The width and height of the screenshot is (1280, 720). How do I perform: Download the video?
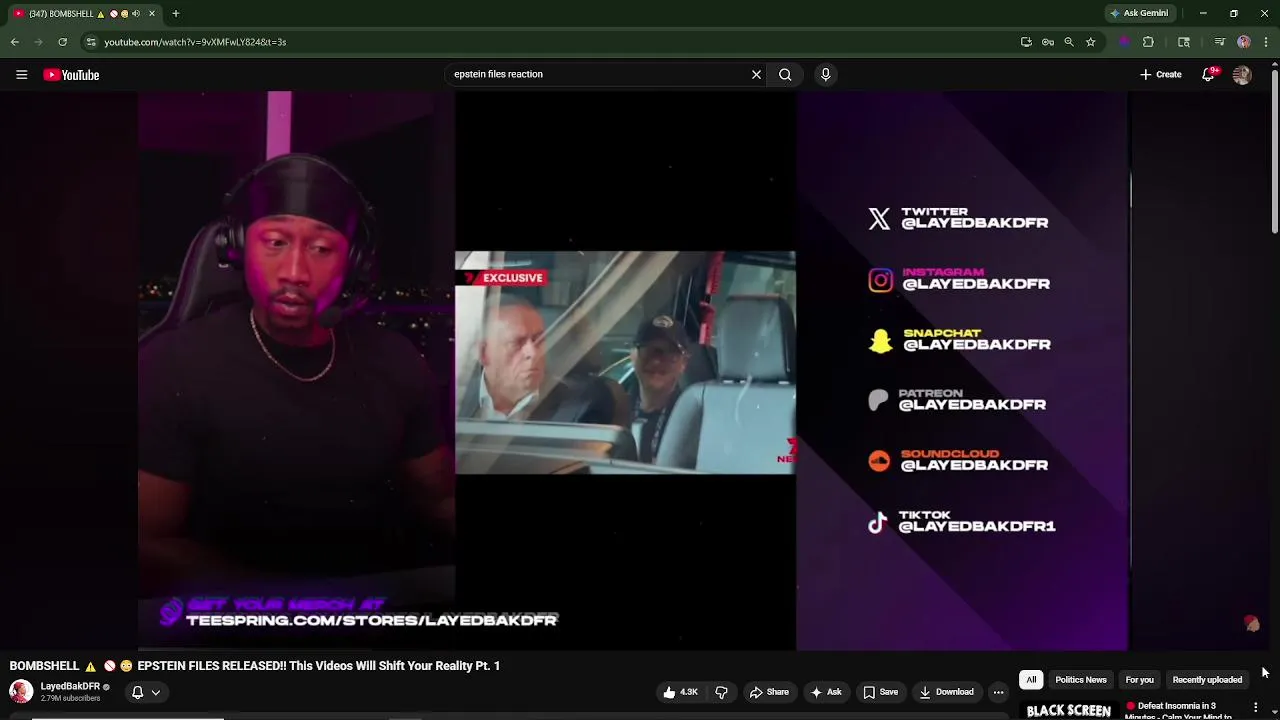[946, 692]
